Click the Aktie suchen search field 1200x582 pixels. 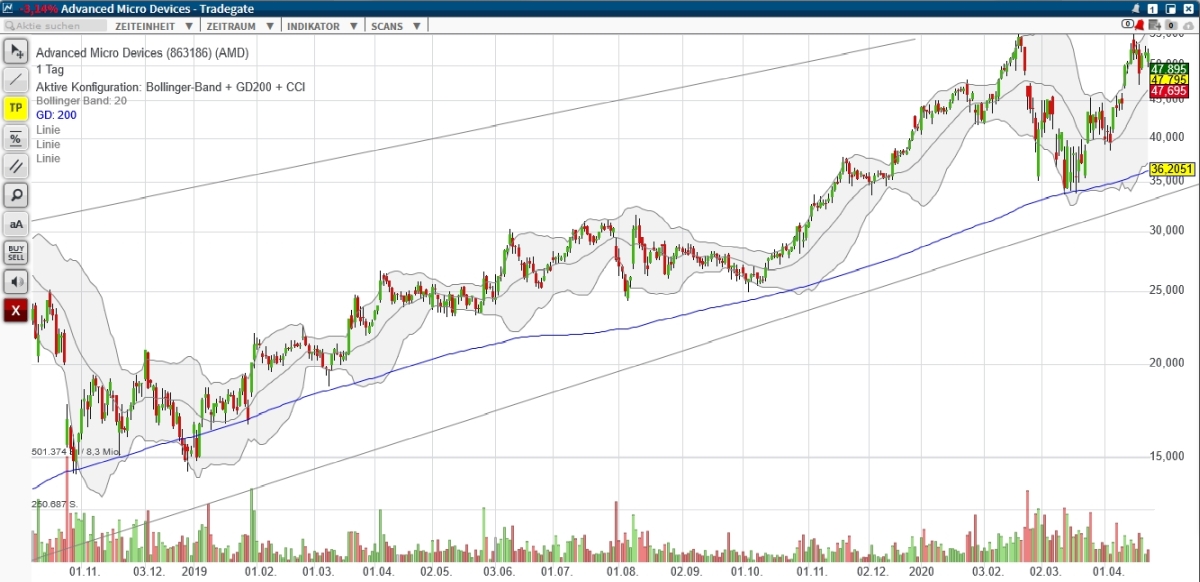[x=55, y=24]
